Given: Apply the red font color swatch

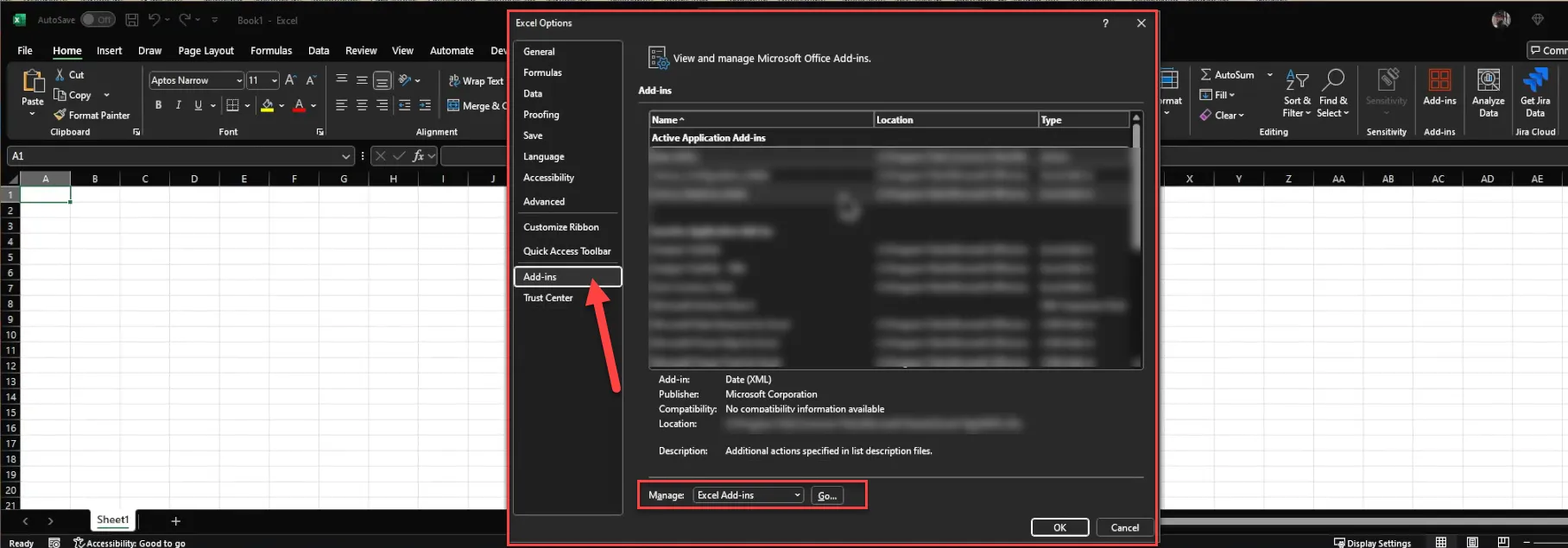Looking at the screenshot, I should tap(299, 105).
